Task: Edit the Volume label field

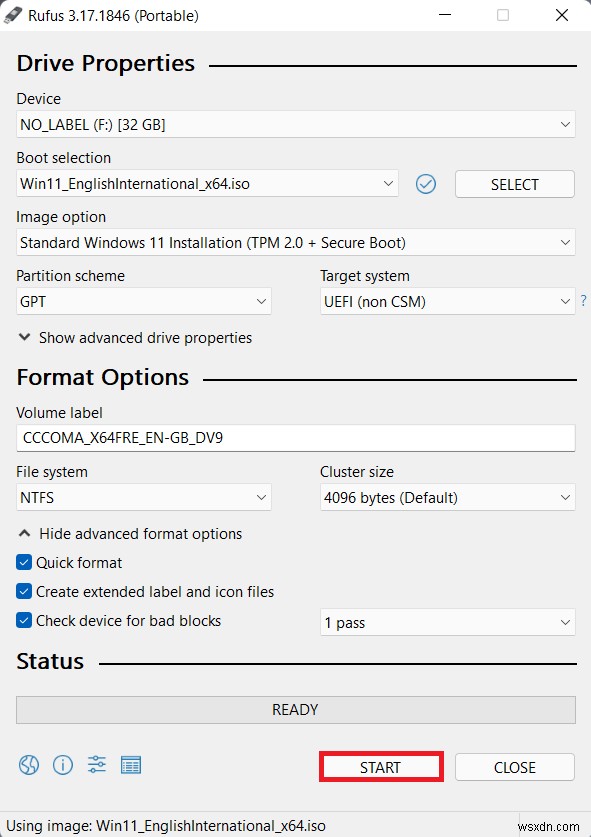Action: [295, 437]
